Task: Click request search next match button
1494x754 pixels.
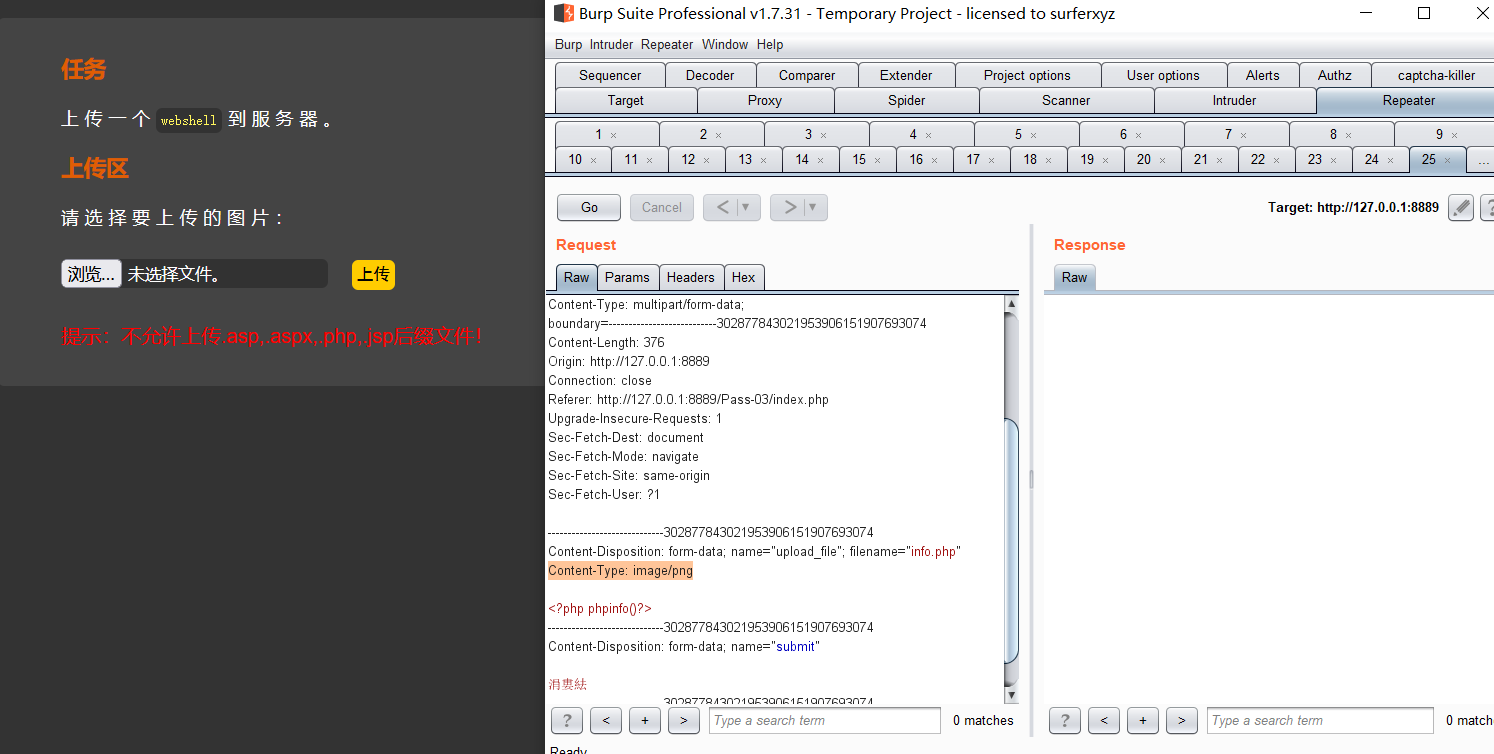Action: click(684, 720)
